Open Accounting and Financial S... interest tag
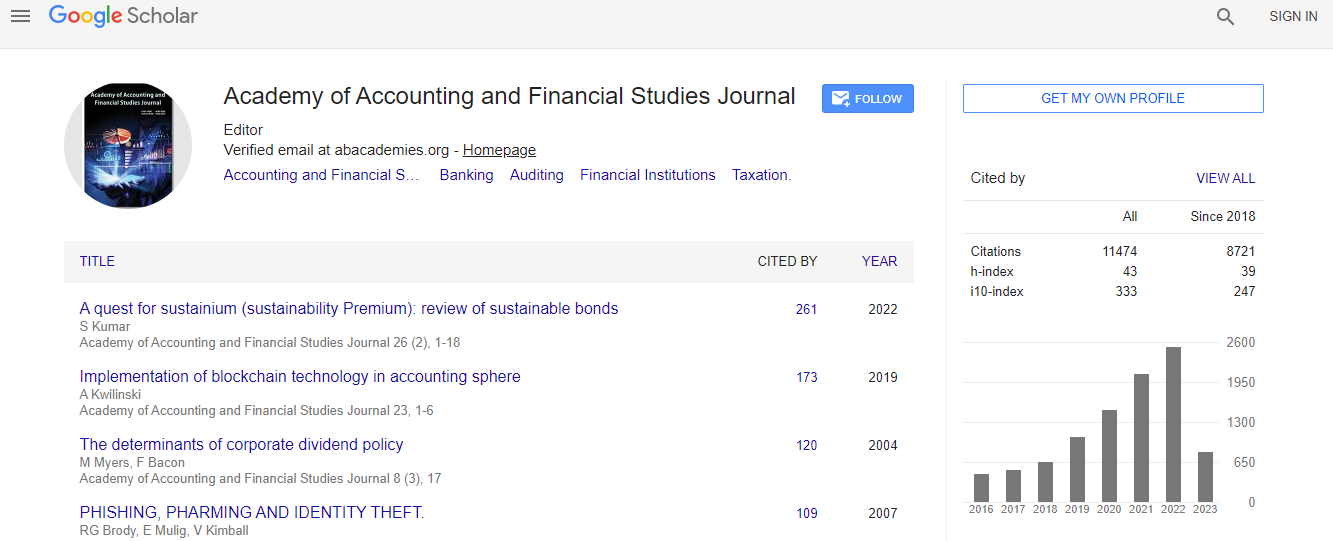 321,175
